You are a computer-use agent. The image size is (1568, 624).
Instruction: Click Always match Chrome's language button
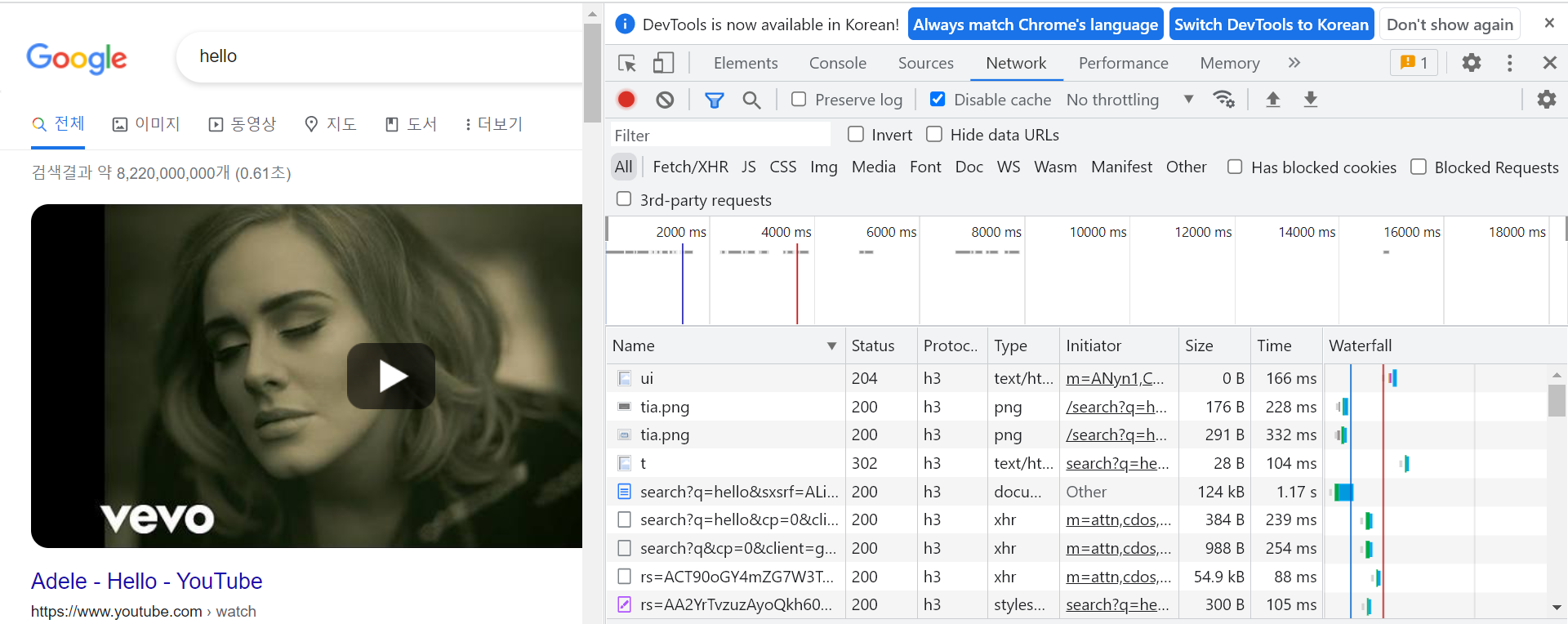[1036, 25]
